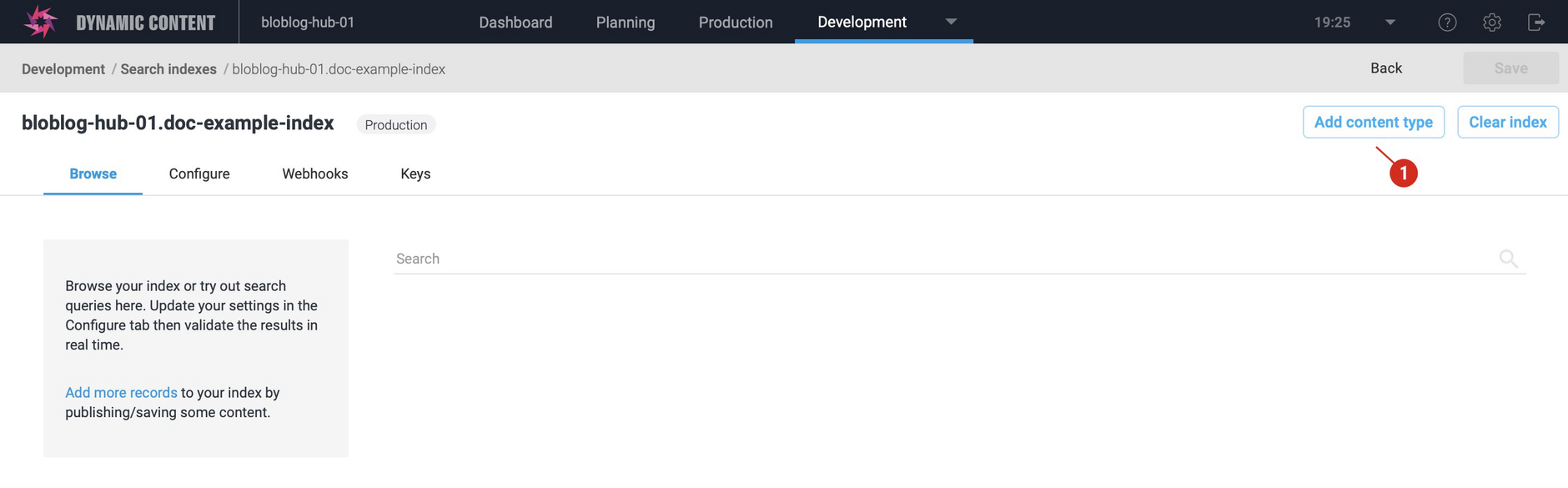Click the Search indexes breadcrumb link
Image resolution: width=1568 pixels, height=488 pixels.
coord(168,69)
